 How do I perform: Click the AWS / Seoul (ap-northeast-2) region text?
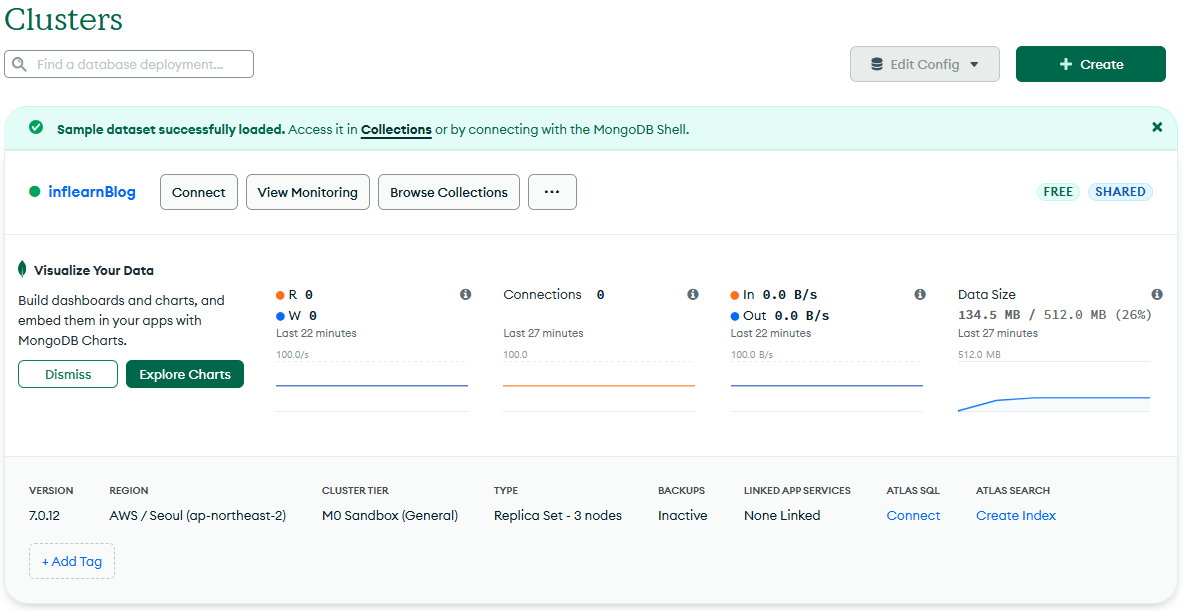click(x=197, y=515)
